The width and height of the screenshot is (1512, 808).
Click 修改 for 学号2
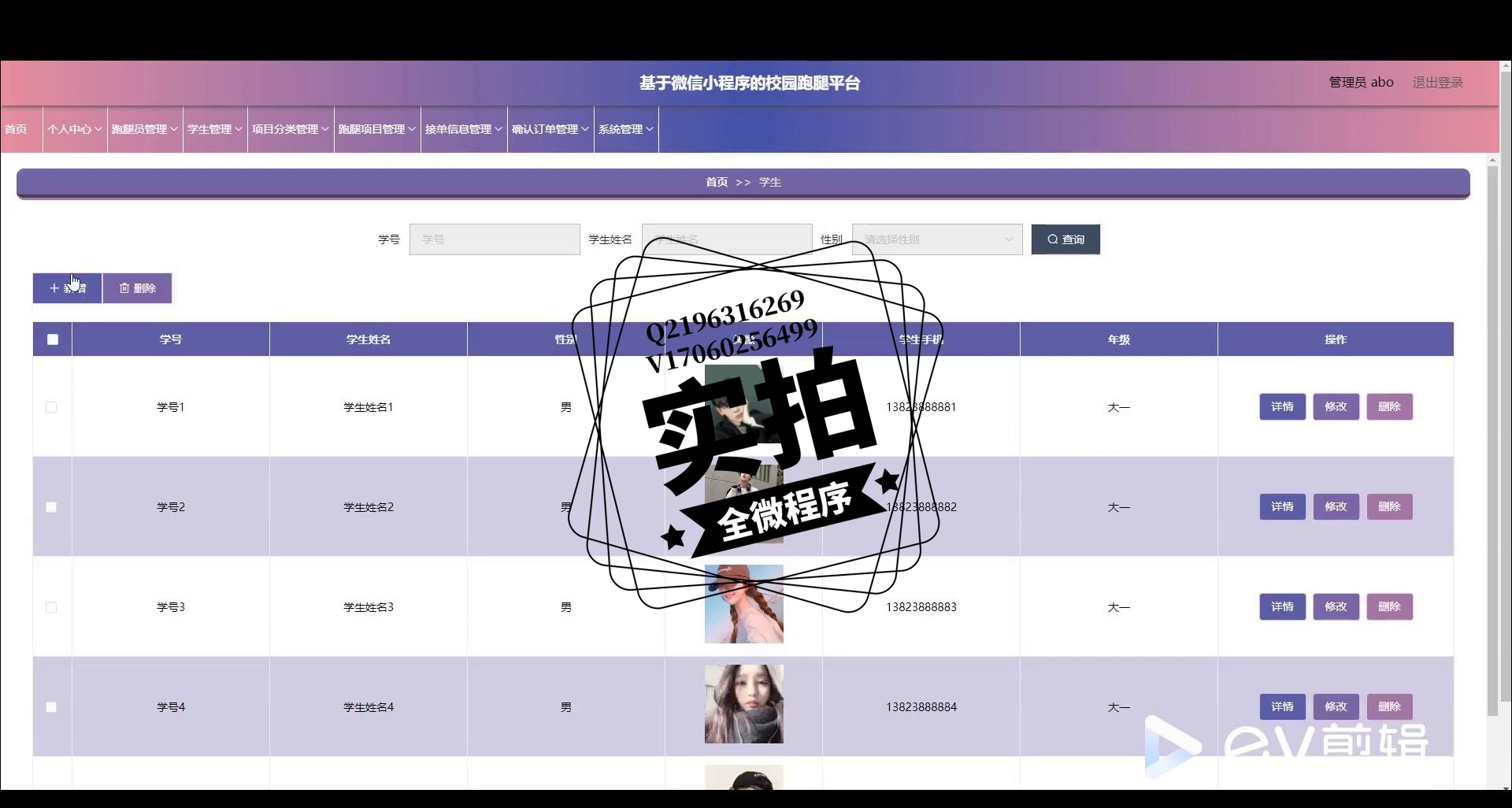pyautogui.click(x=1336, y=507)
